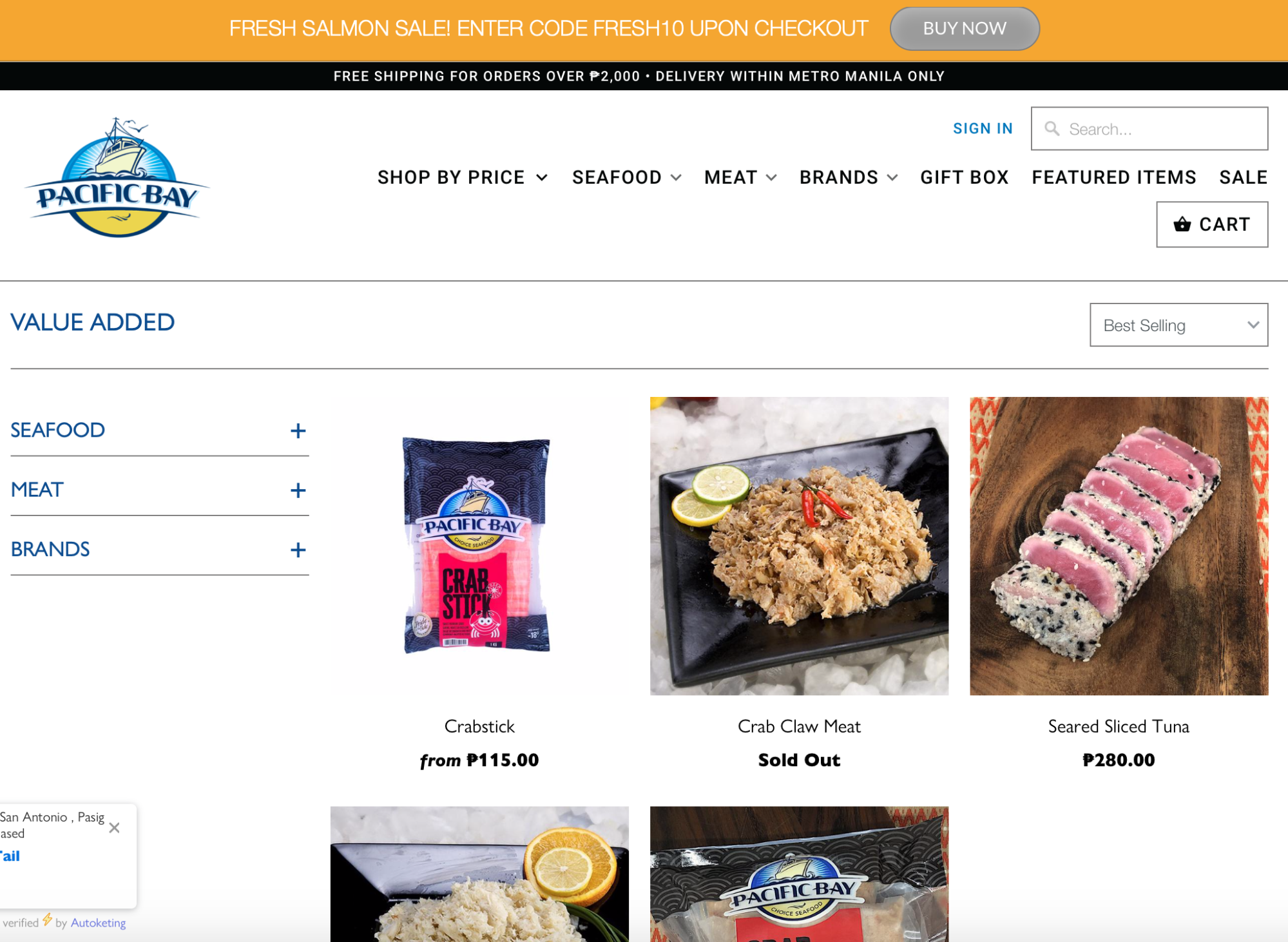The image size is (1288, 942).
Task: Open the Sale page
Action: (1243, 177)
